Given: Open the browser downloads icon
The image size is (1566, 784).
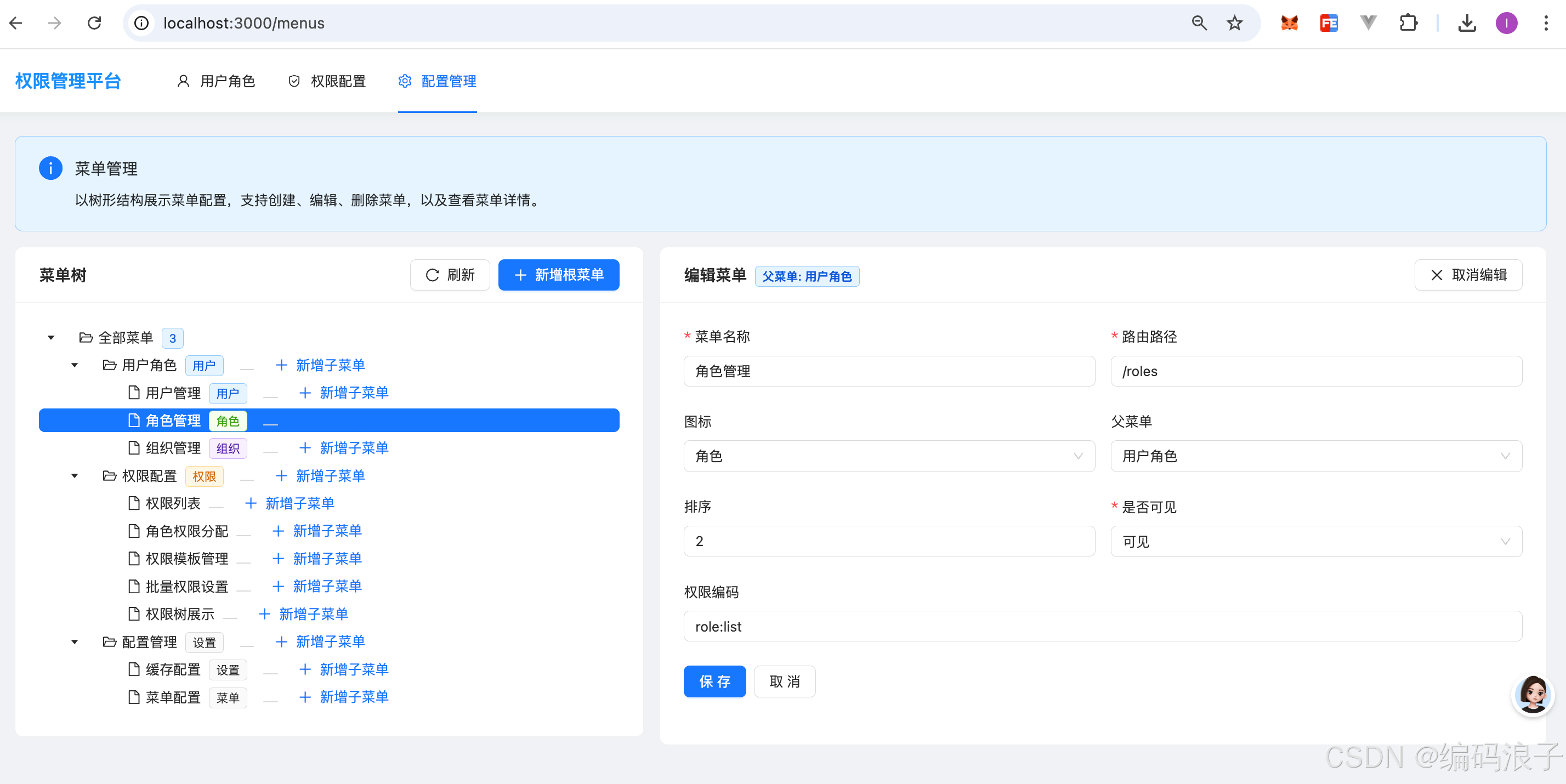Looking at the screenshot, I should click(1466, 23).
